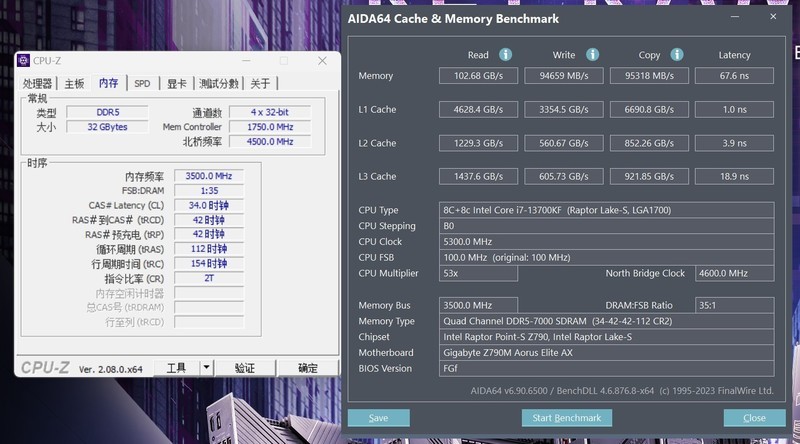Switch to the 测试分数 tab in CPU-Z
The image size is (800, 444).
[219, 84]
